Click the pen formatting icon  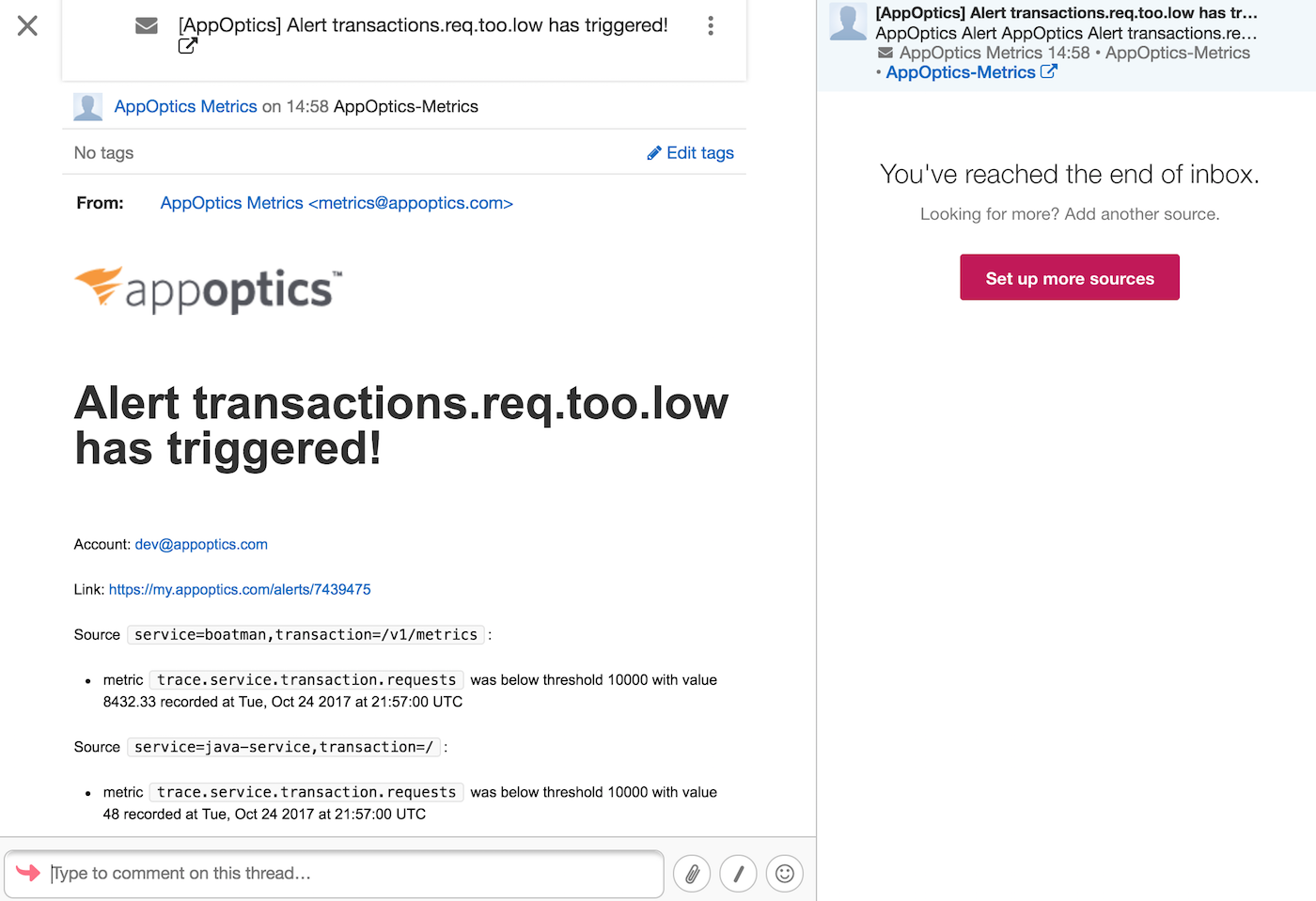738,875
